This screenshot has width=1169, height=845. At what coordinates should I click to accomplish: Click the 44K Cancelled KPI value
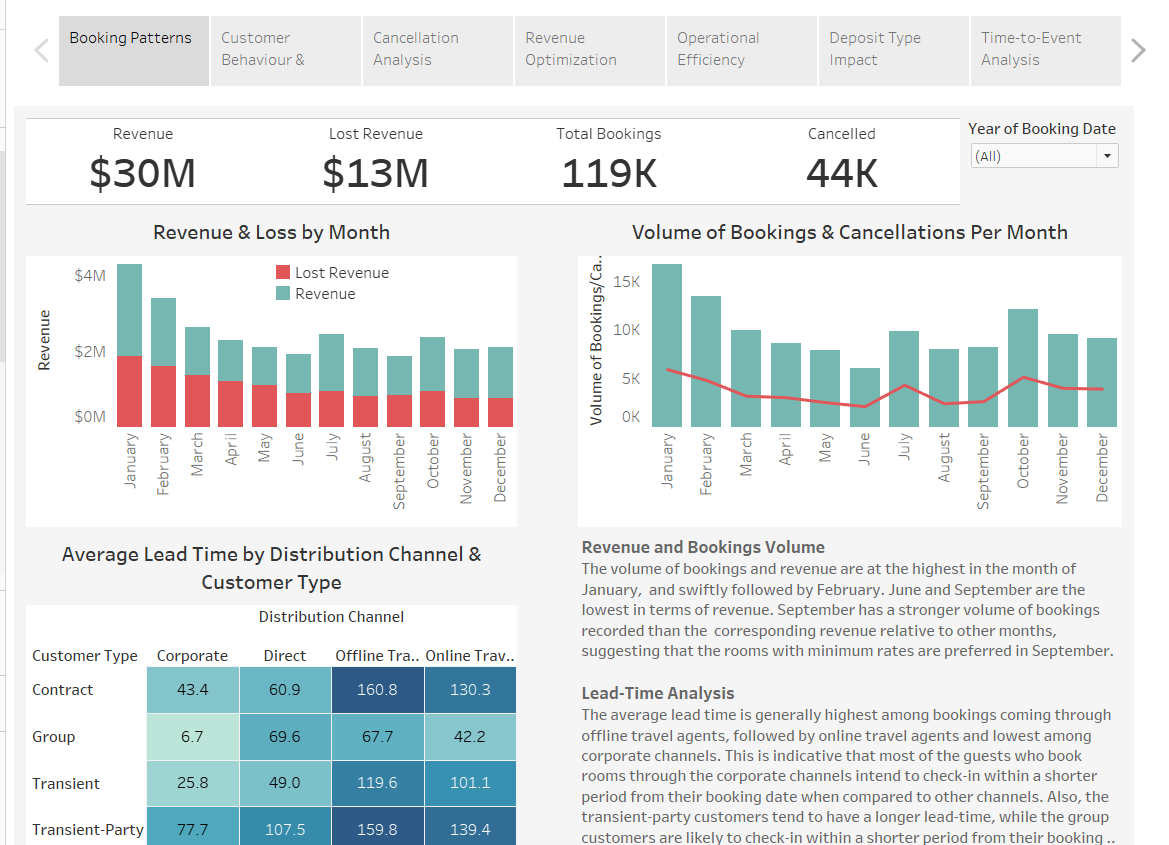coord(841,174)
